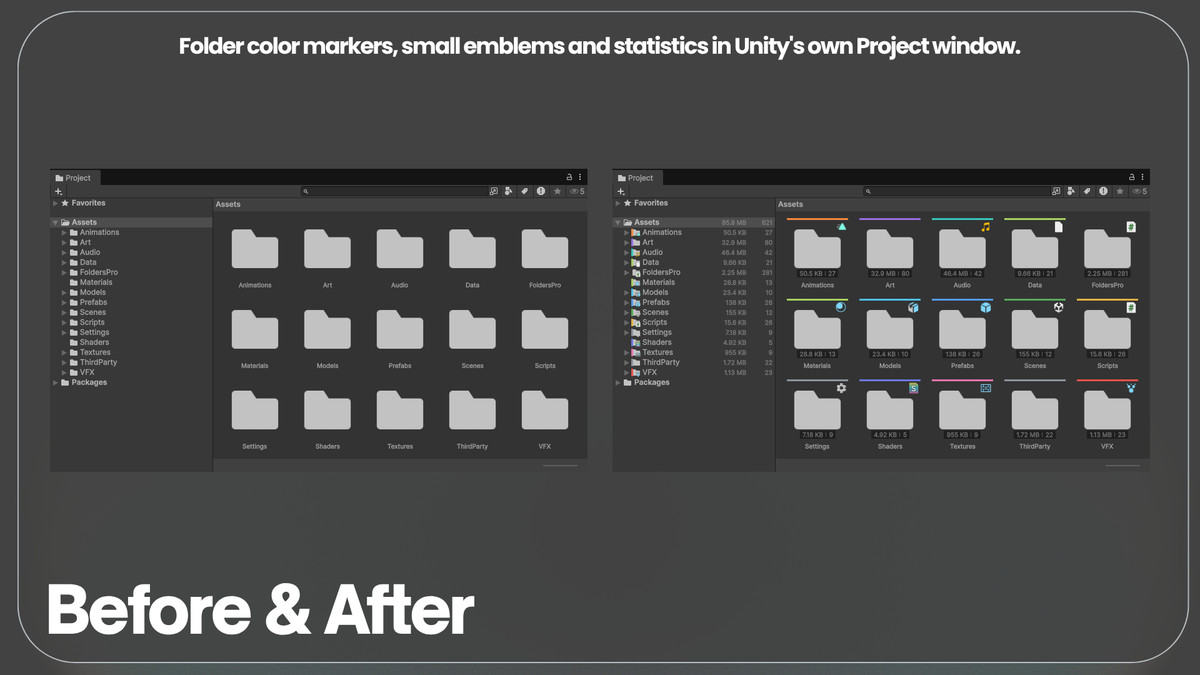
Task: Click the Assets breadcrumb in the Before window
Action: tap(229, 204)
